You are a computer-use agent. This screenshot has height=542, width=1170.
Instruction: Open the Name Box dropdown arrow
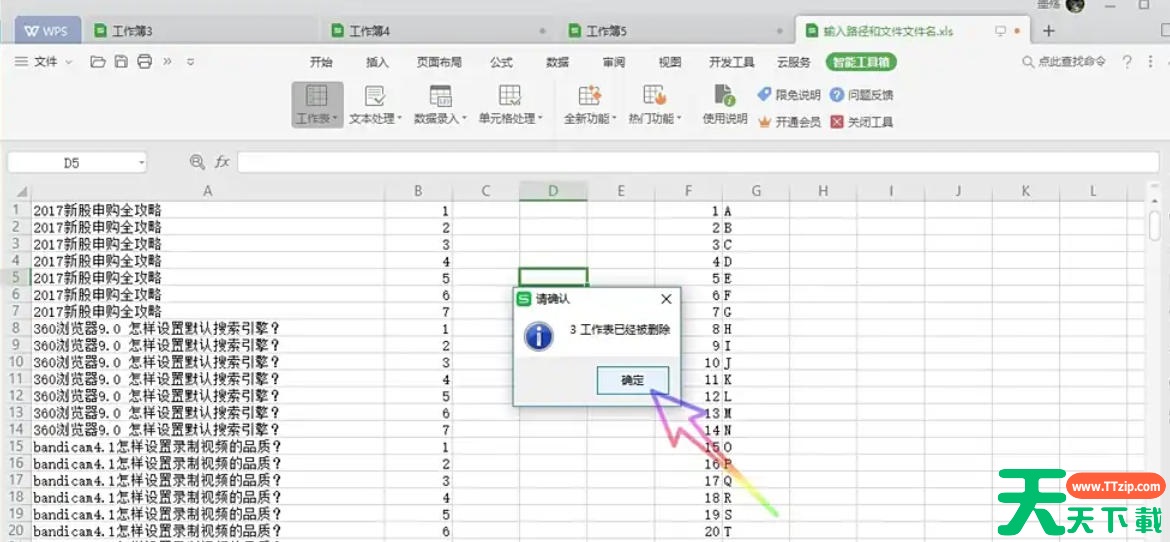click(x=141, y=163)
